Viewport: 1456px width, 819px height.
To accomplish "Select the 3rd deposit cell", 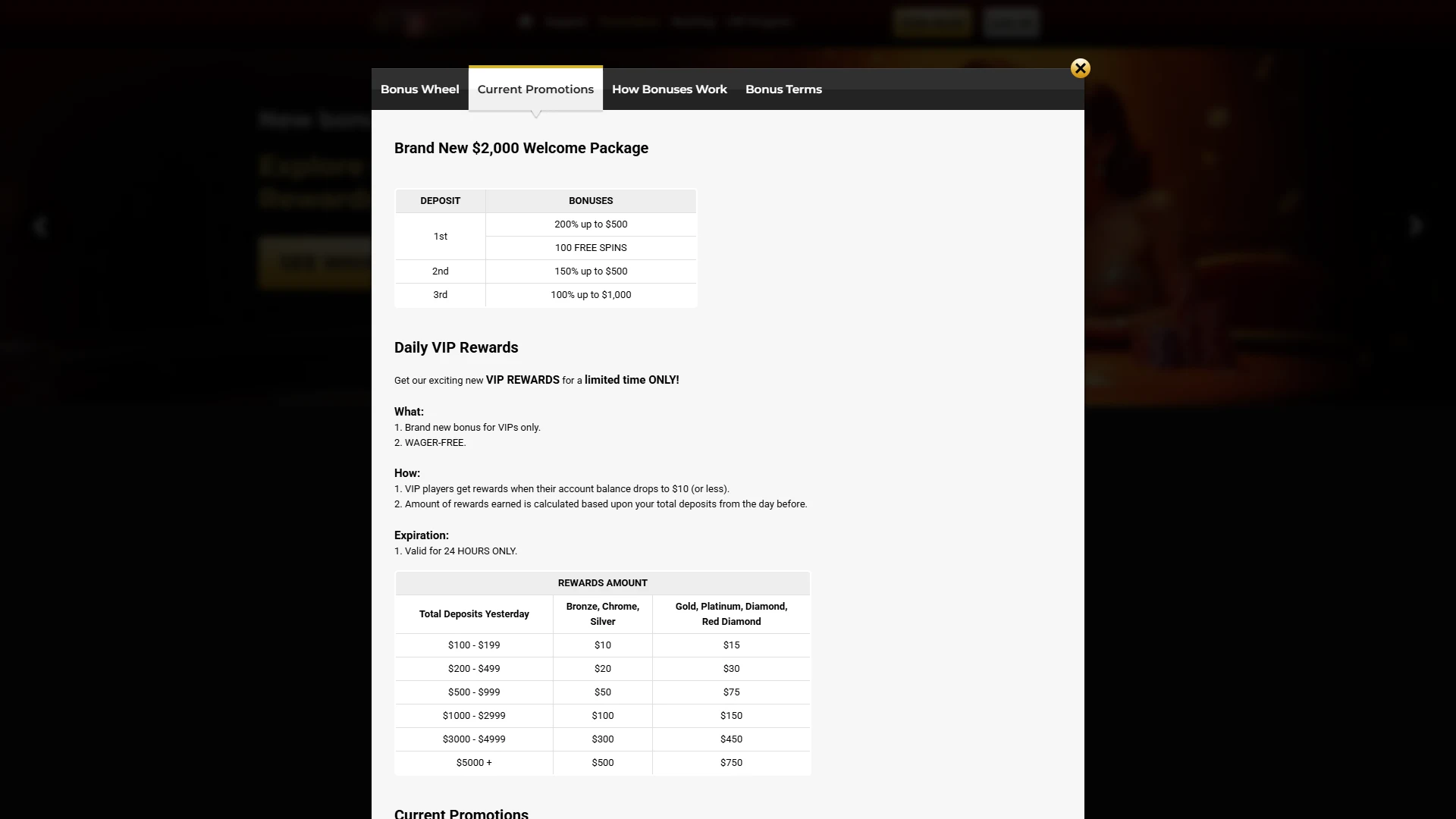I will [440, 295].
